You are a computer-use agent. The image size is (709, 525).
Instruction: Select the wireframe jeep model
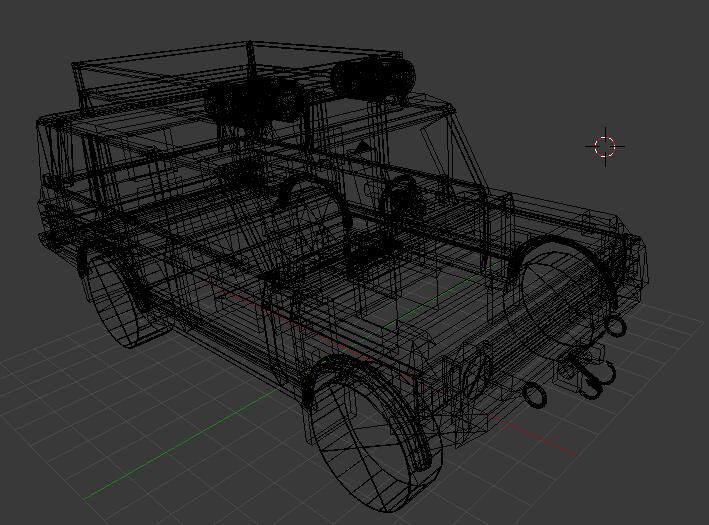341,276
